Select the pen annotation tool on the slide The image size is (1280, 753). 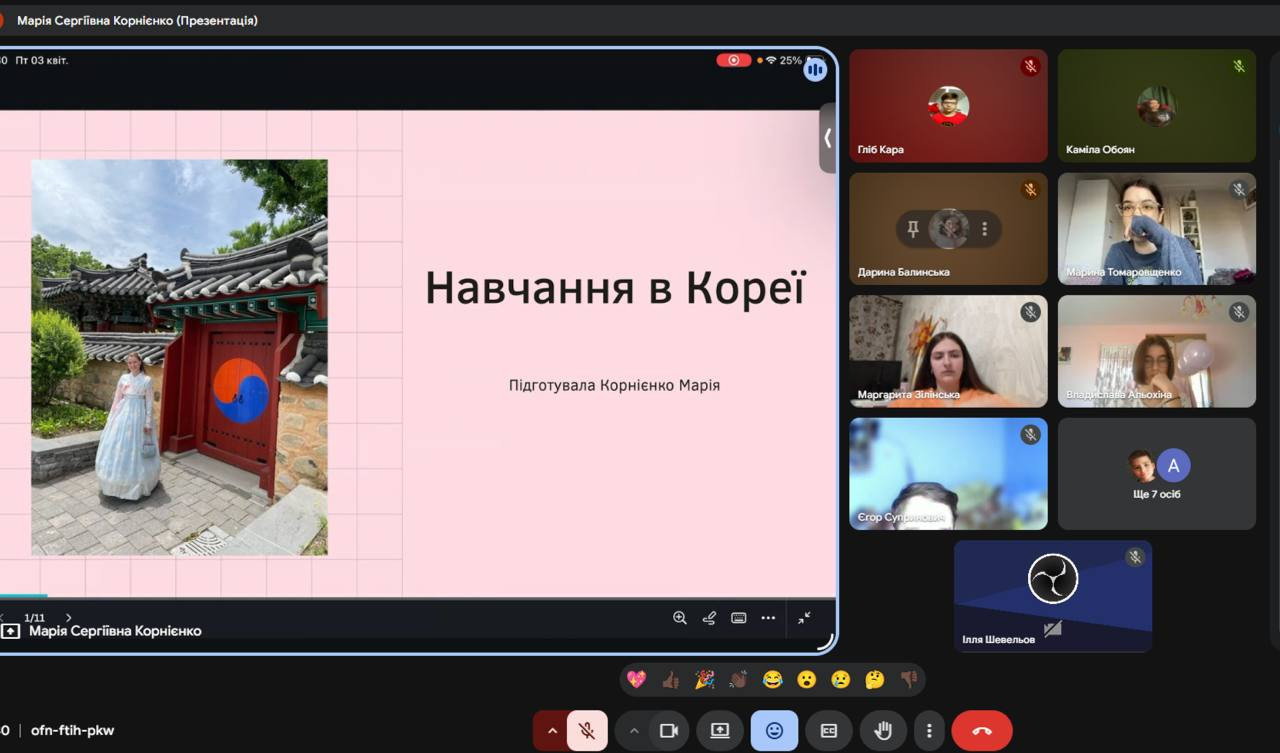(709, 618)
